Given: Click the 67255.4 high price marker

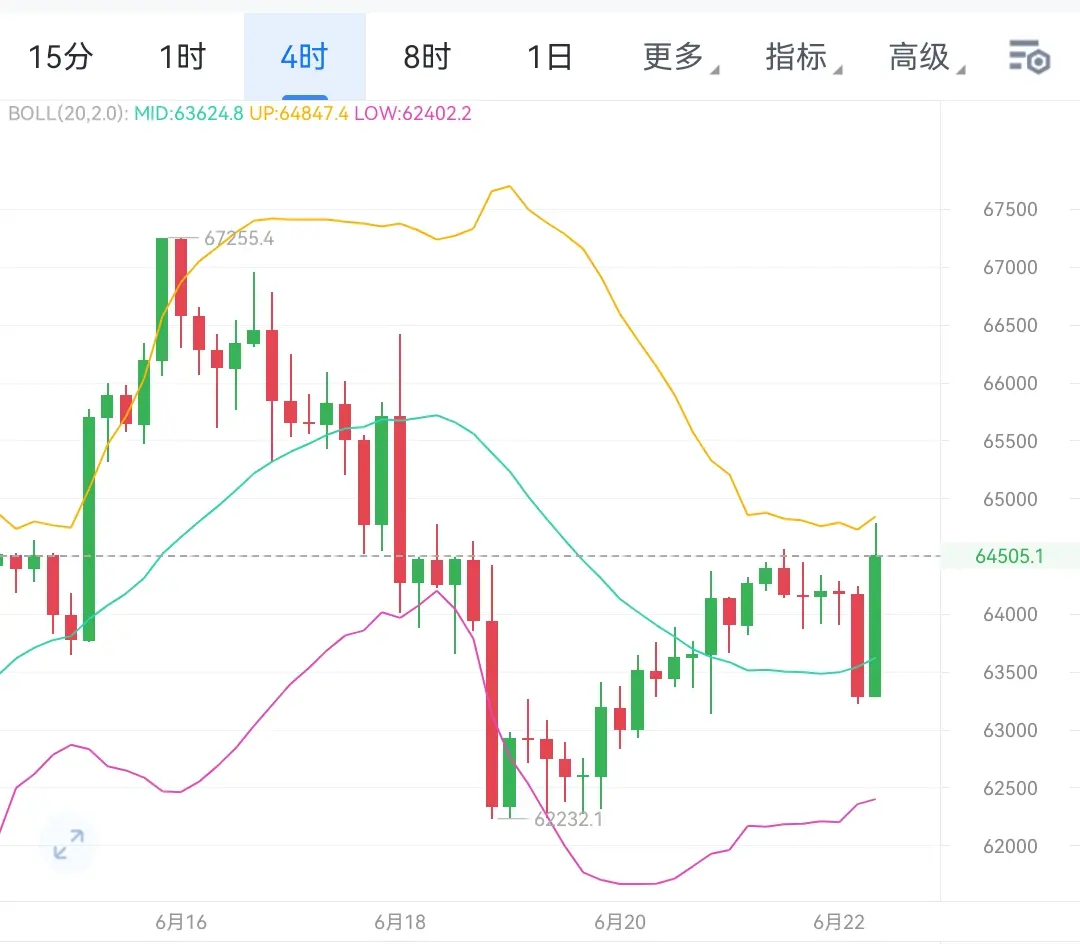Looking at the screenshot, I should click(239, 238).
